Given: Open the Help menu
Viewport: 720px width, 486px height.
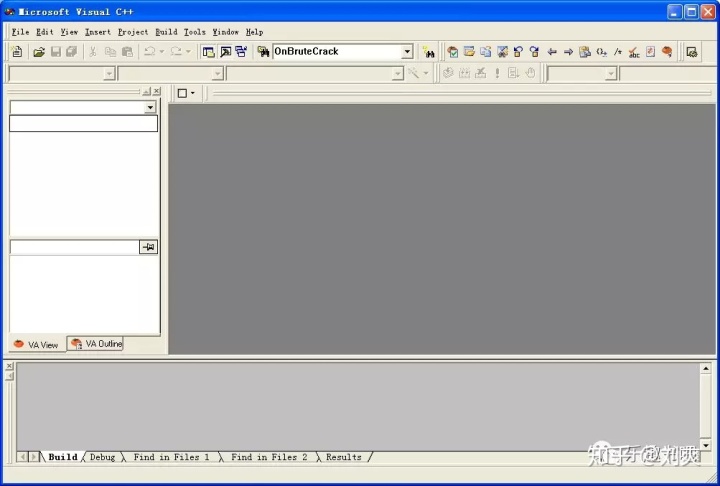Looking at the screenshot, I should coord(254,32).
